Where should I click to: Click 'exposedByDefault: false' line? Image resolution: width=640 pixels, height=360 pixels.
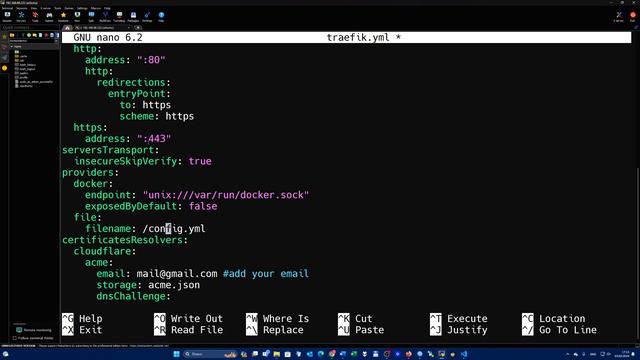(151, 206)
